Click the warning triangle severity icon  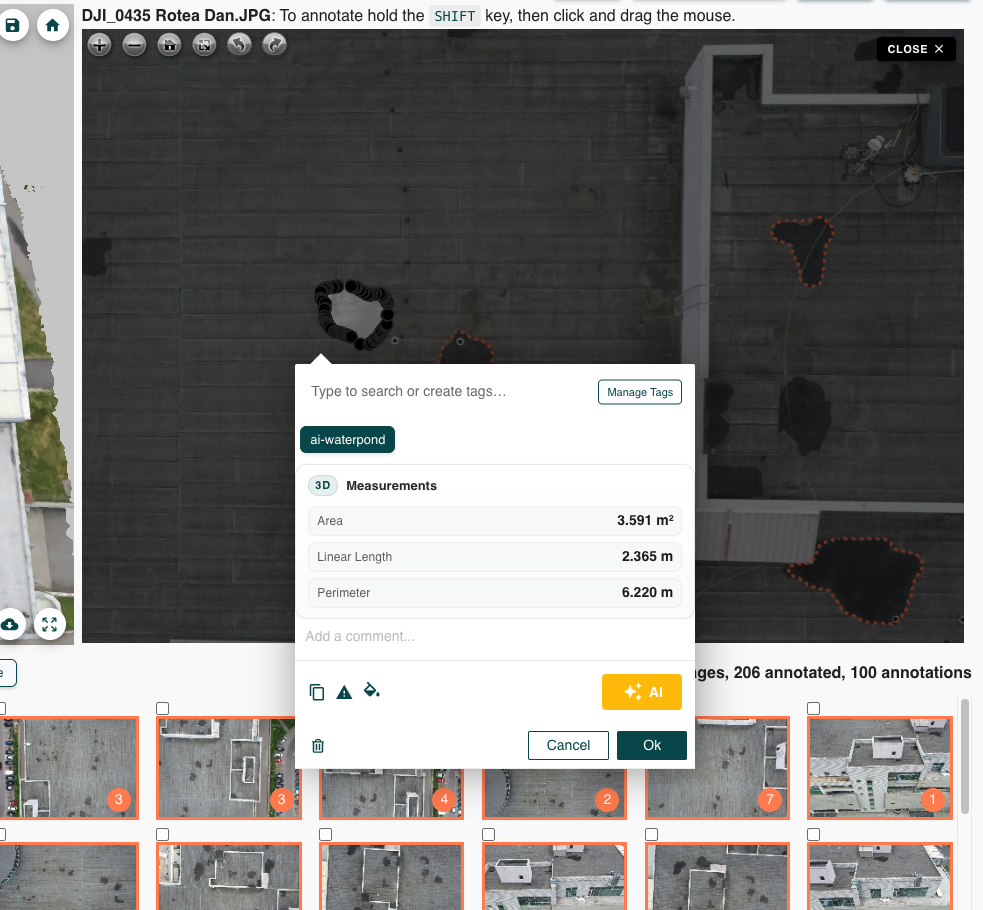[x=344, y=692]
